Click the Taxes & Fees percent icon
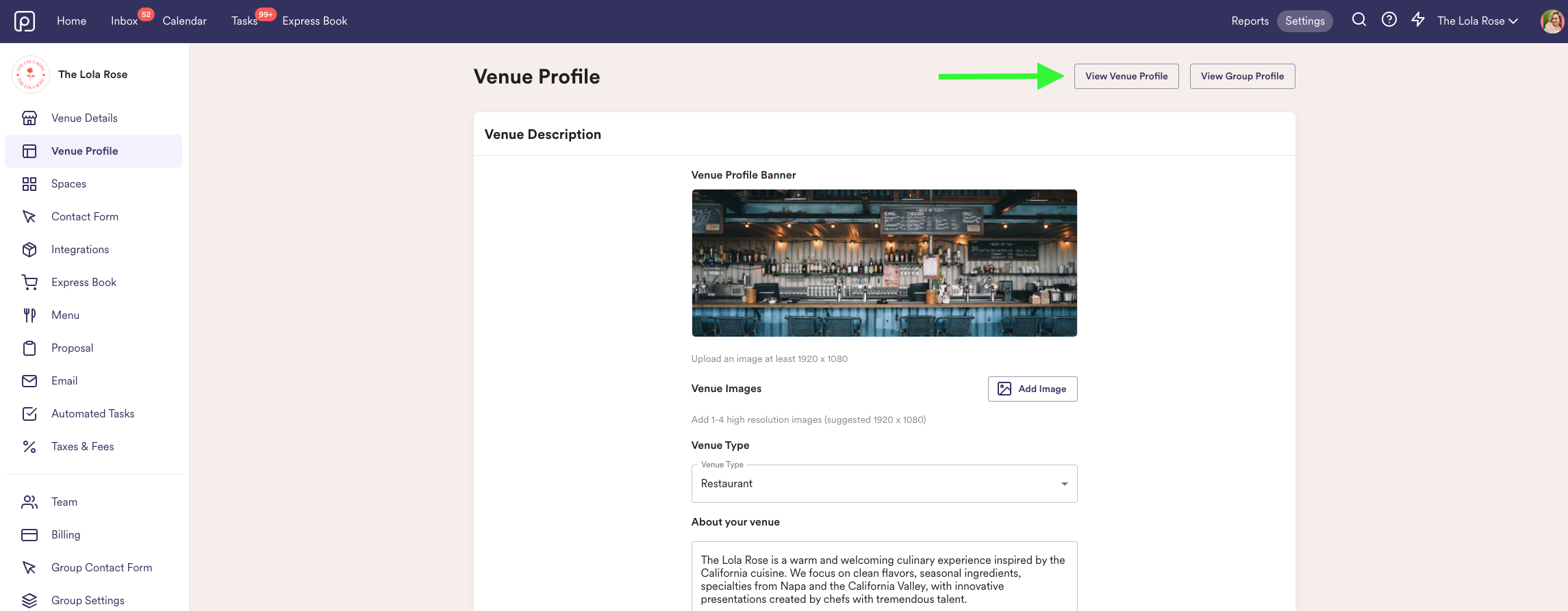Screen dimensions: 1568x611 click(29, 447)
